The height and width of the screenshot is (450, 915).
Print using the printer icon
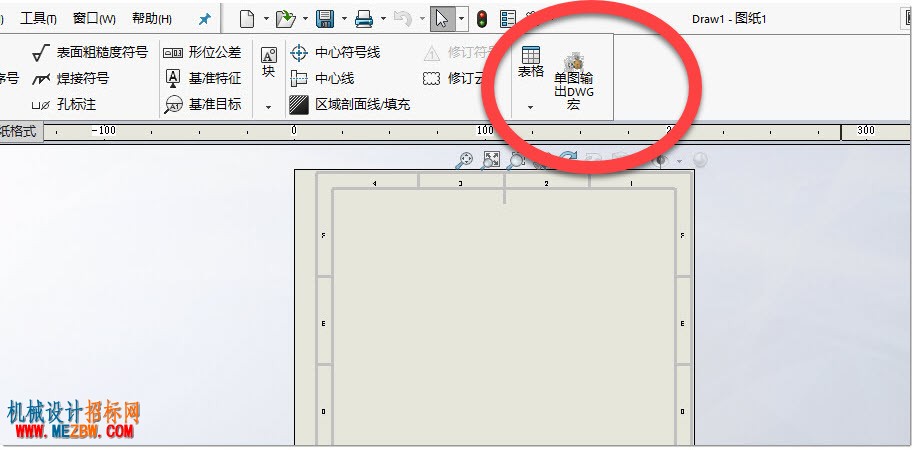(364, 19)
